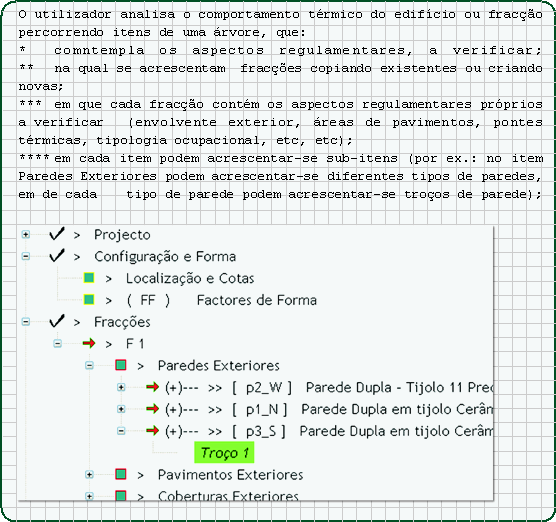Click the green square icon for Localização e Cotas
Image resolution: width=556 pixels, height=522 pixels.
(89, 278)
